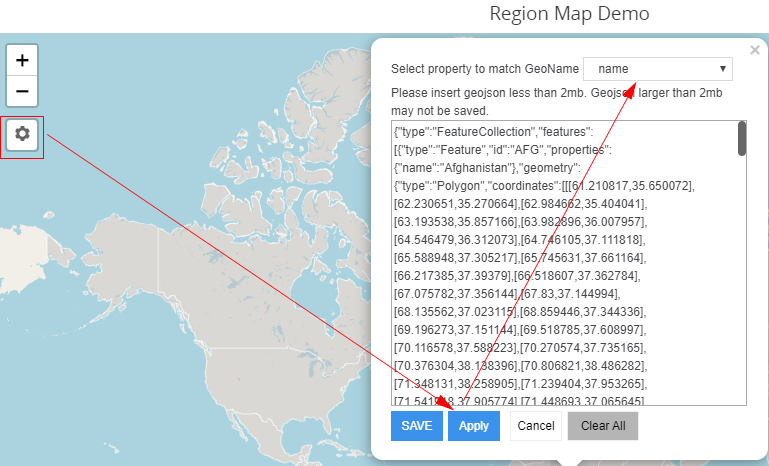The height and width of the screenshot is (466, 769).
Task: Zoom out of the map
Action: pos(22,91)
